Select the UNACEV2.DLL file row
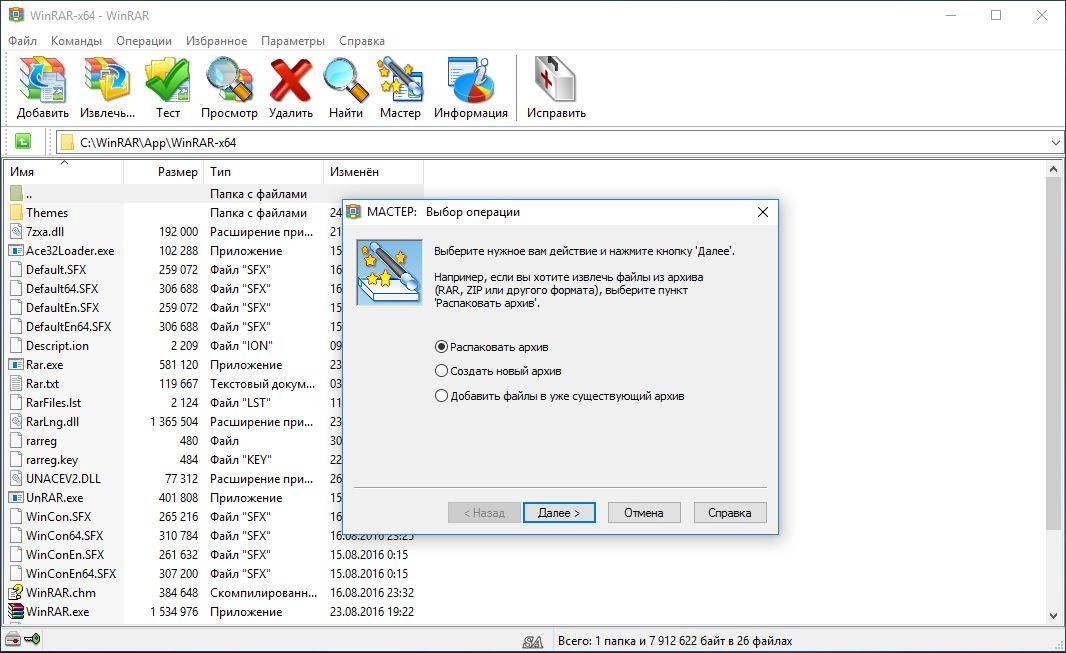Screen dimensions: 1066x653 [x=215, y=479]
